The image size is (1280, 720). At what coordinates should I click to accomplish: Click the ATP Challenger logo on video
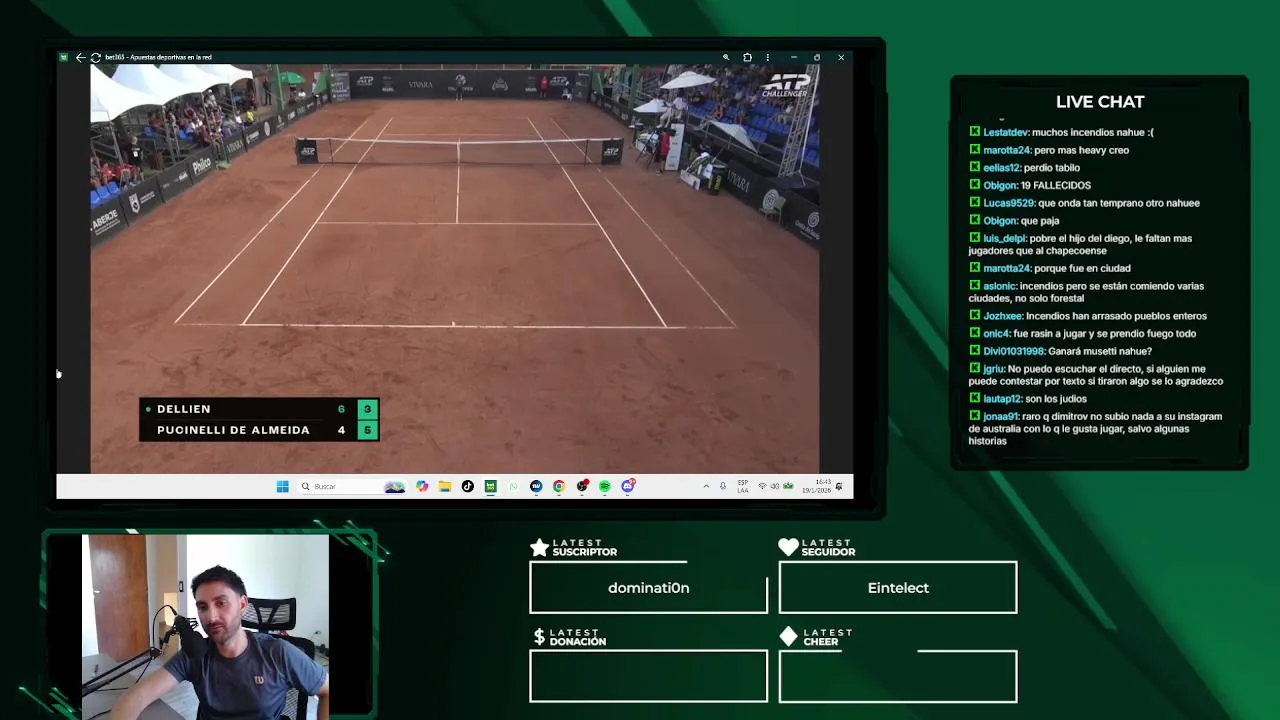(x=785, y=86)
